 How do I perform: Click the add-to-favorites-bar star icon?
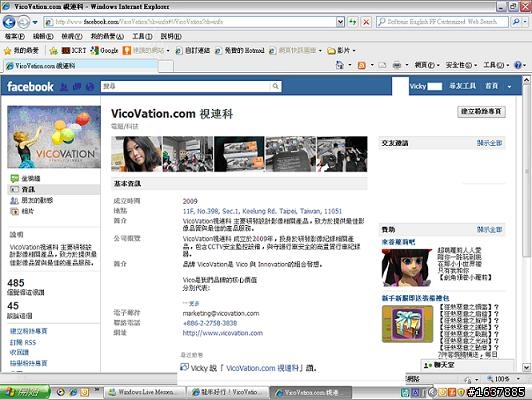click(x=53, y=51)
